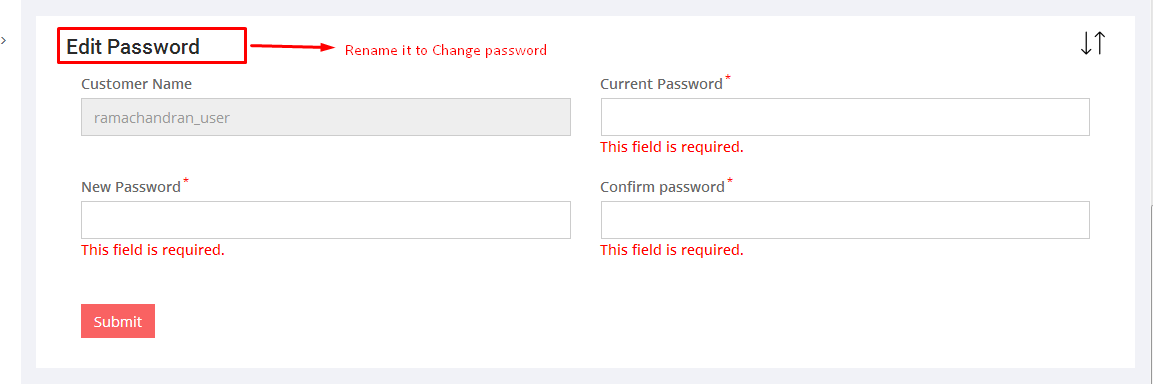Click the error message under Current Password
The image size is (1153, 384).
(x=672, y=147)
